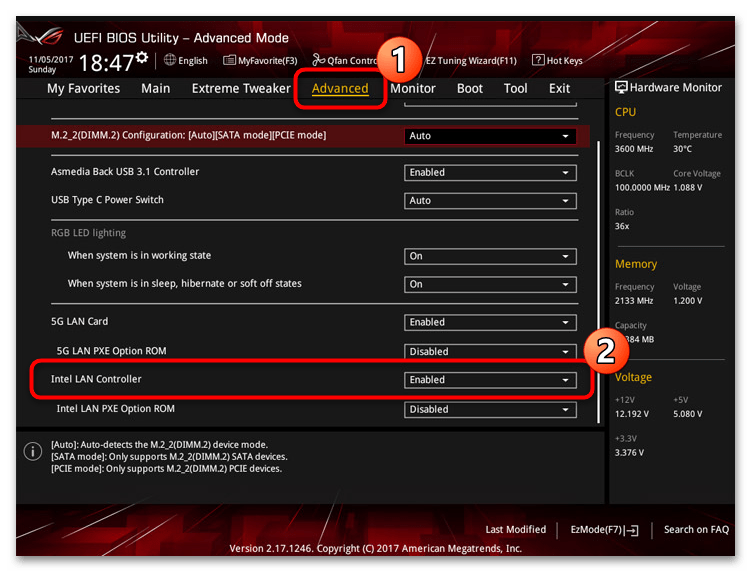This screenshot has height=572, width=751.
Task: Click the RGB LED lighting section header
Action: point(88,233)
